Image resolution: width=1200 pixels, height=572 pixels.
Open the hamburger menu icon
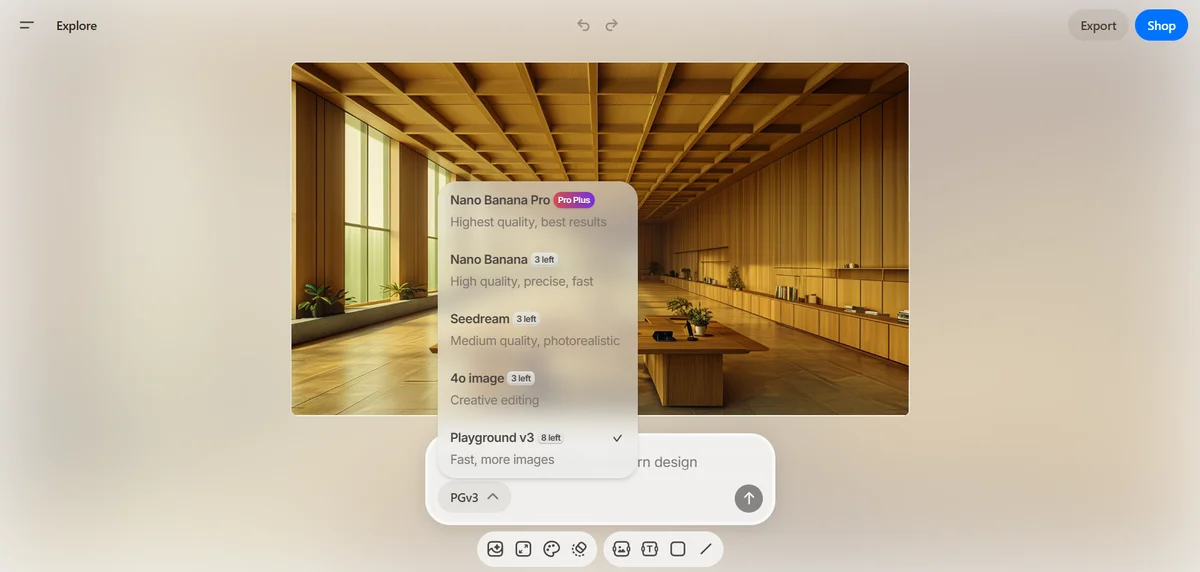point(27,25)
